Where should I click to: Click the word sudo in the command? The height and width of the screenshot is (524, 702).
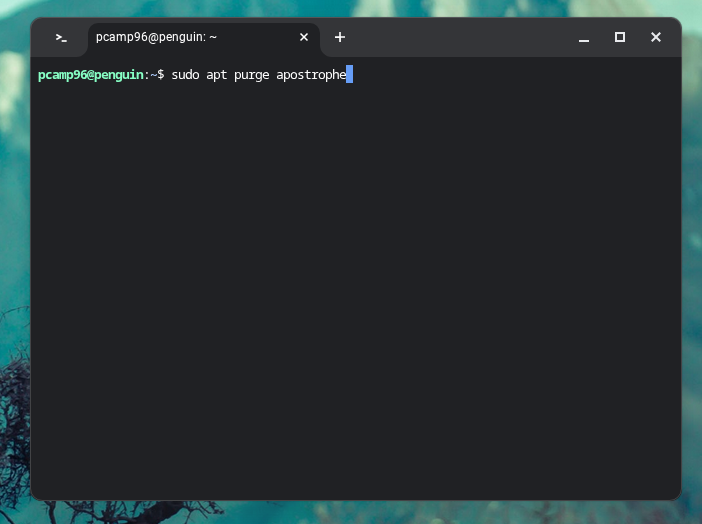tap(185, 75)
